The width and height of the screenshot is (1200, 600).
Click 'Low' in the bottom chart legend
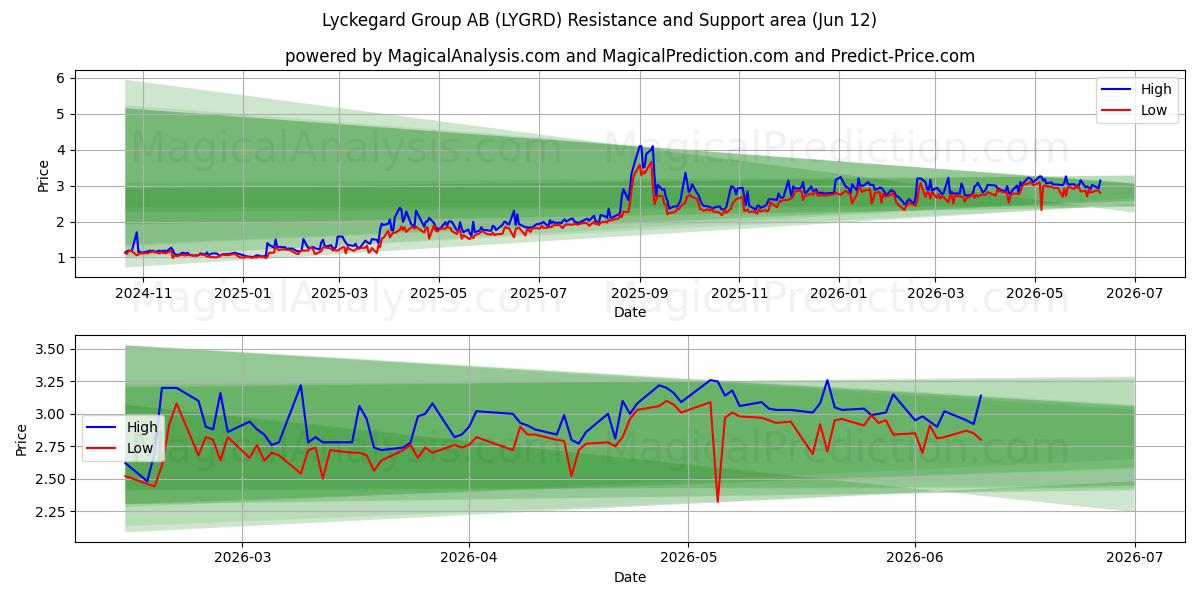(x=140, y=448)
